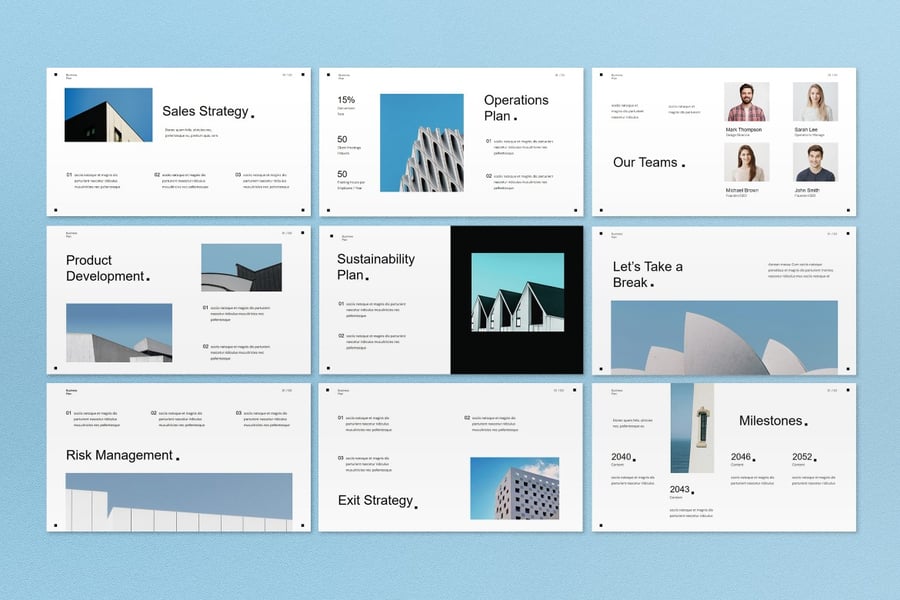Select the Let's Take a Break title

[x=648, y=274]
